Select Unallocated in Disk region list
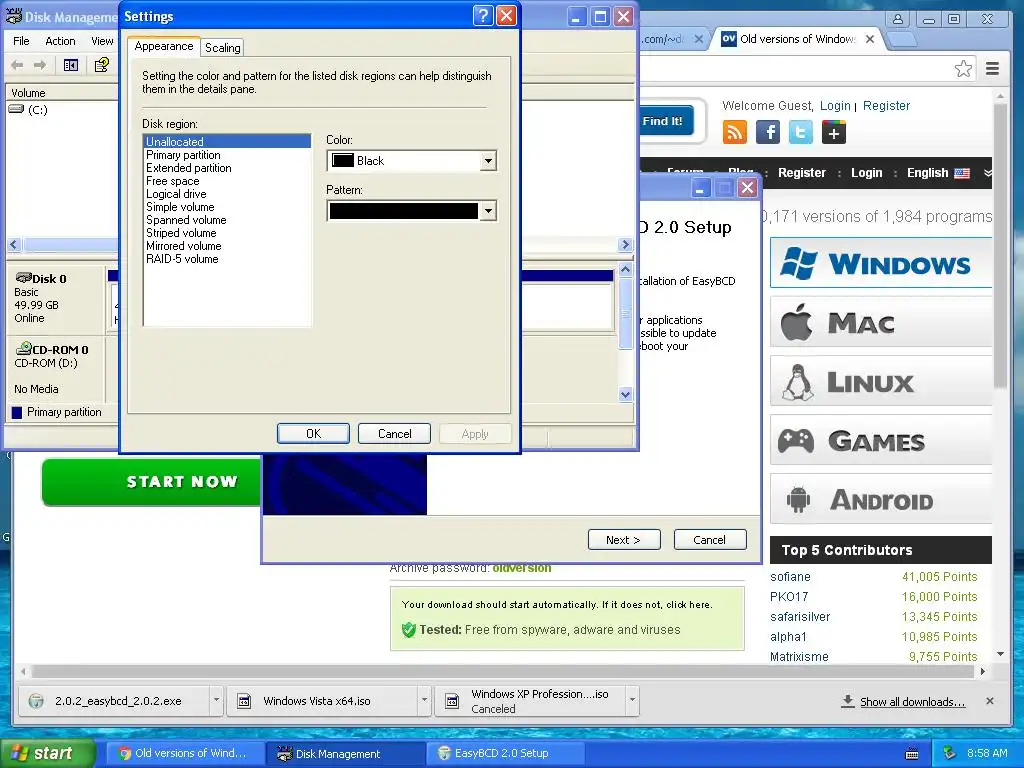The width and height of the screenshot is (1024, 768). [227, 141]
